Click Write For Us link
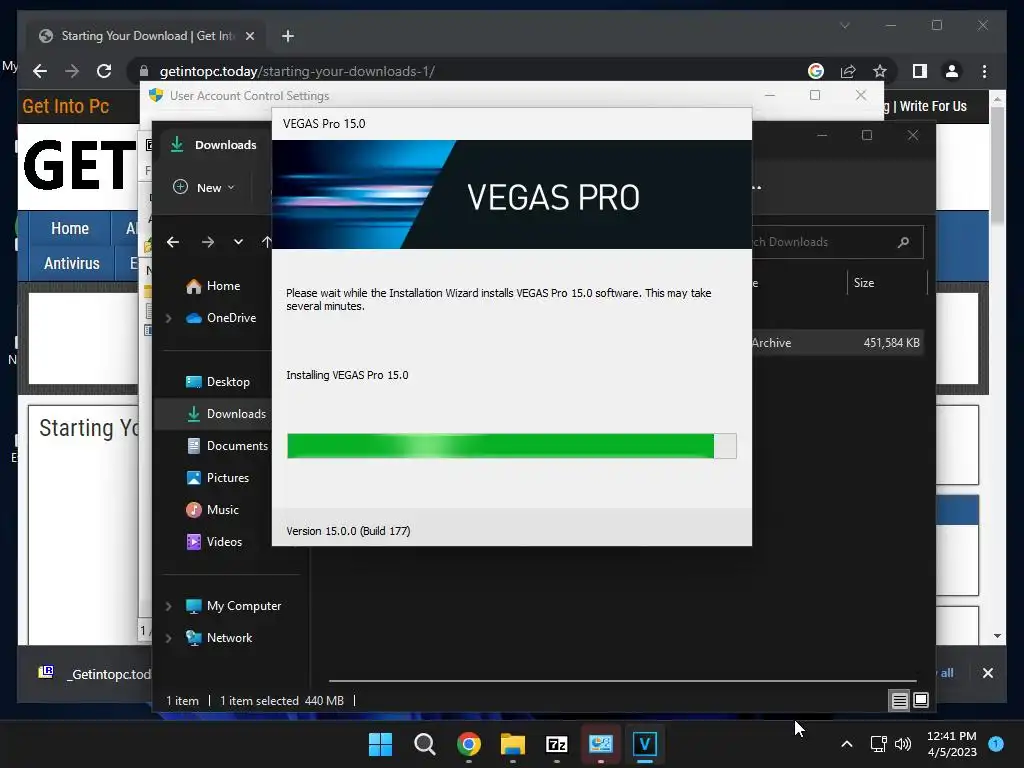 click(933, 106)
